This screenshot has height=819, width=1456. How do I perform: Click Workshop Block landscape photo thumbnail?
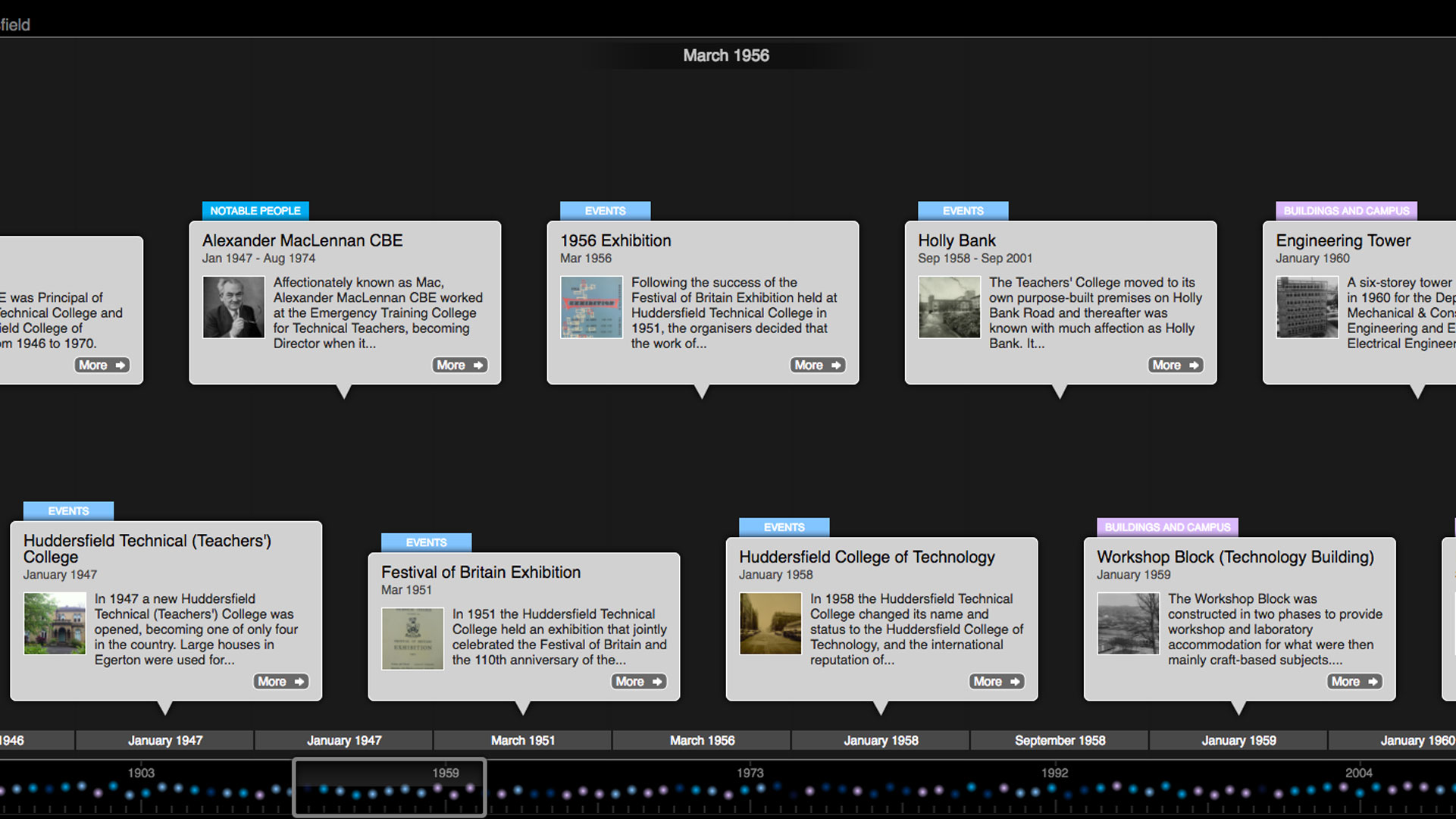1128,623
